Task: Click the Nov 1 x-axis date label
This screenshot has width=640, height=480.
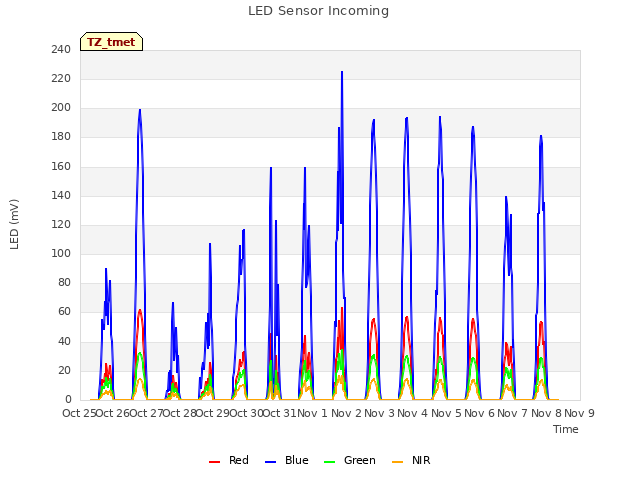Action: (313, 413)
